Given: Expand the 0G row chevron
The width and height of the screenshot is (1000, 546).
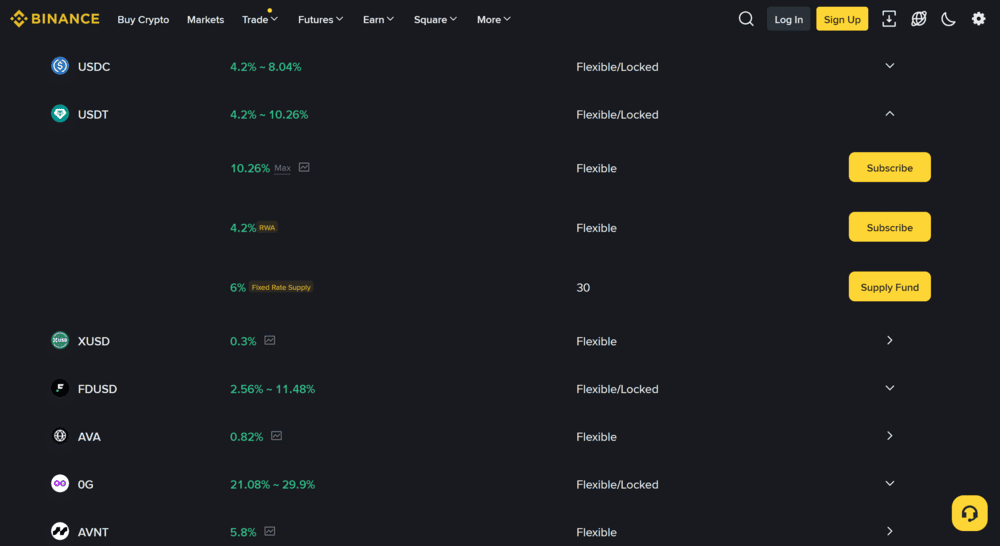Looking at the screenshot, I should click(x=890, y=483).
